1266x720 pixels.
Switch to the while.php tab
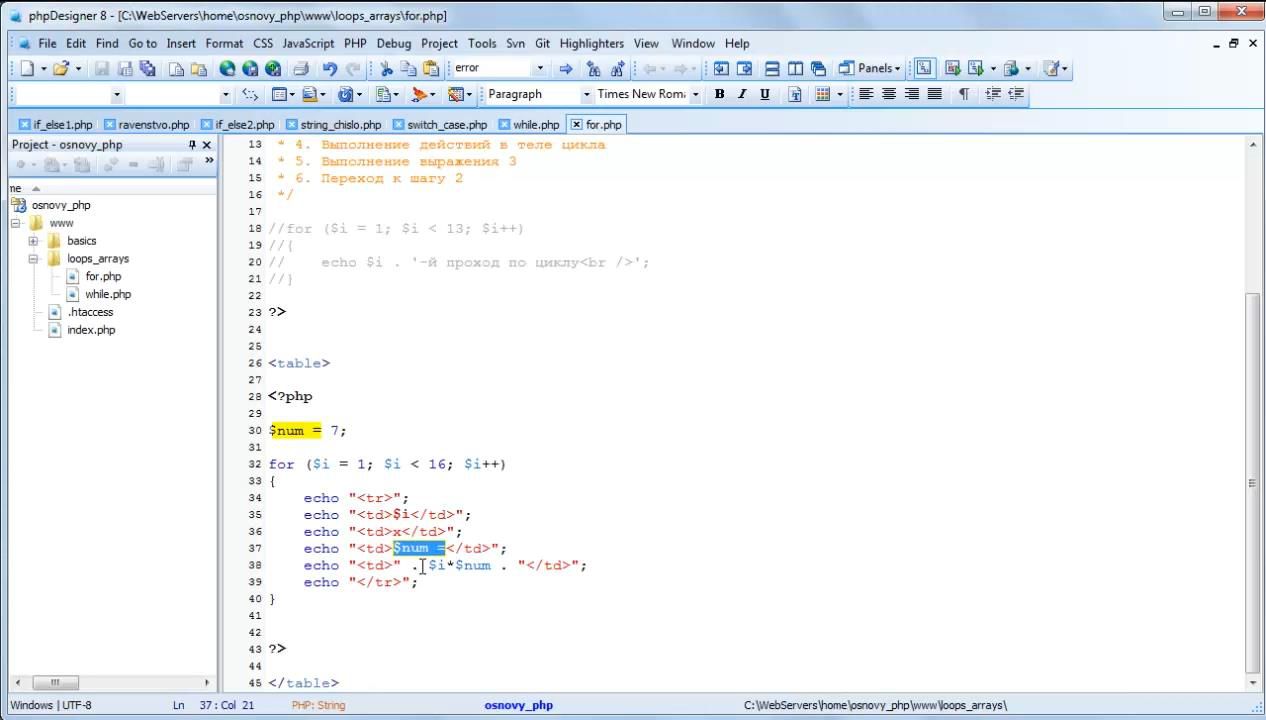point(530,125)
